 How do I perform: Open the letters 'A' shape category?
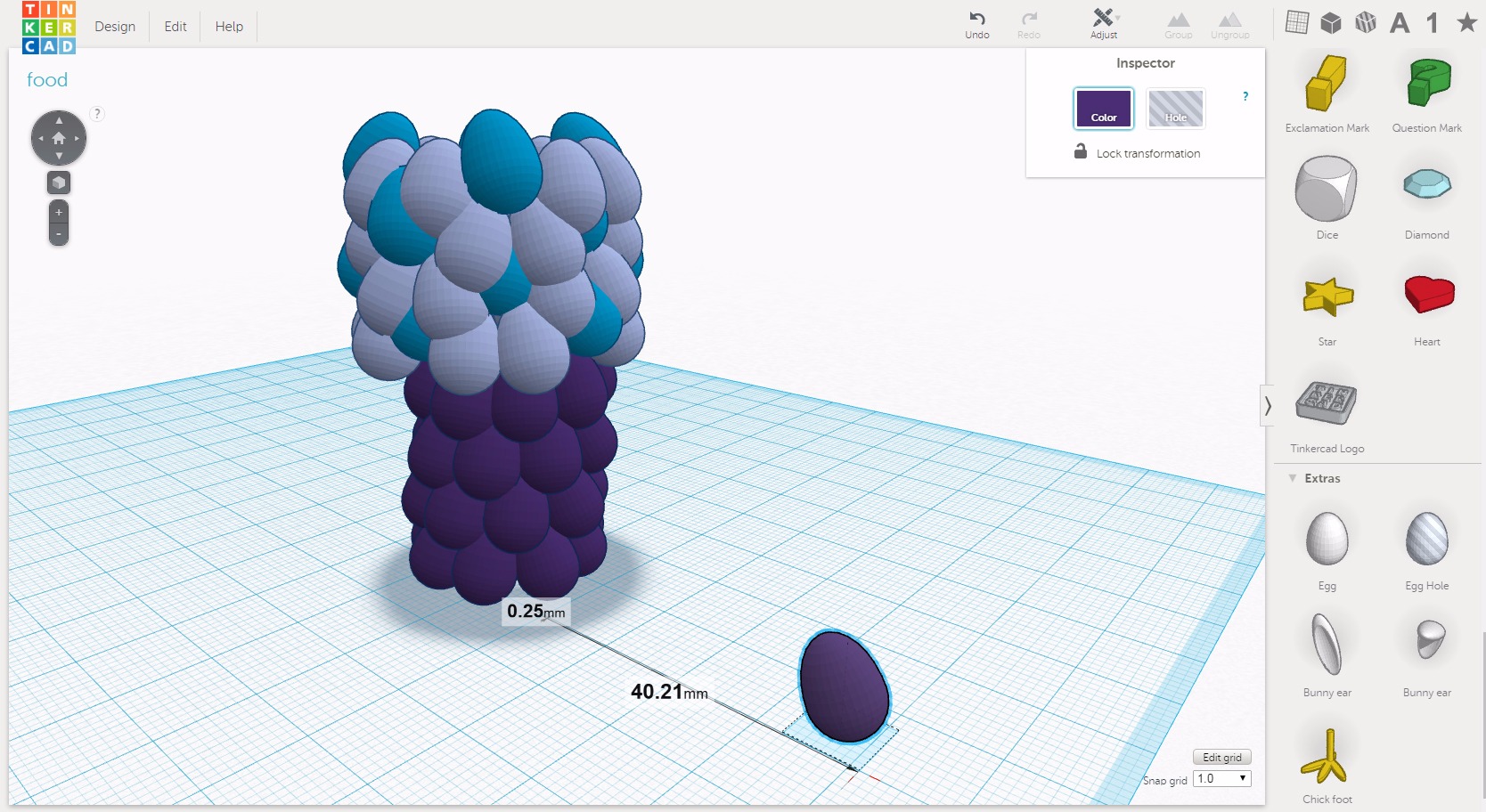[1400, 22]
